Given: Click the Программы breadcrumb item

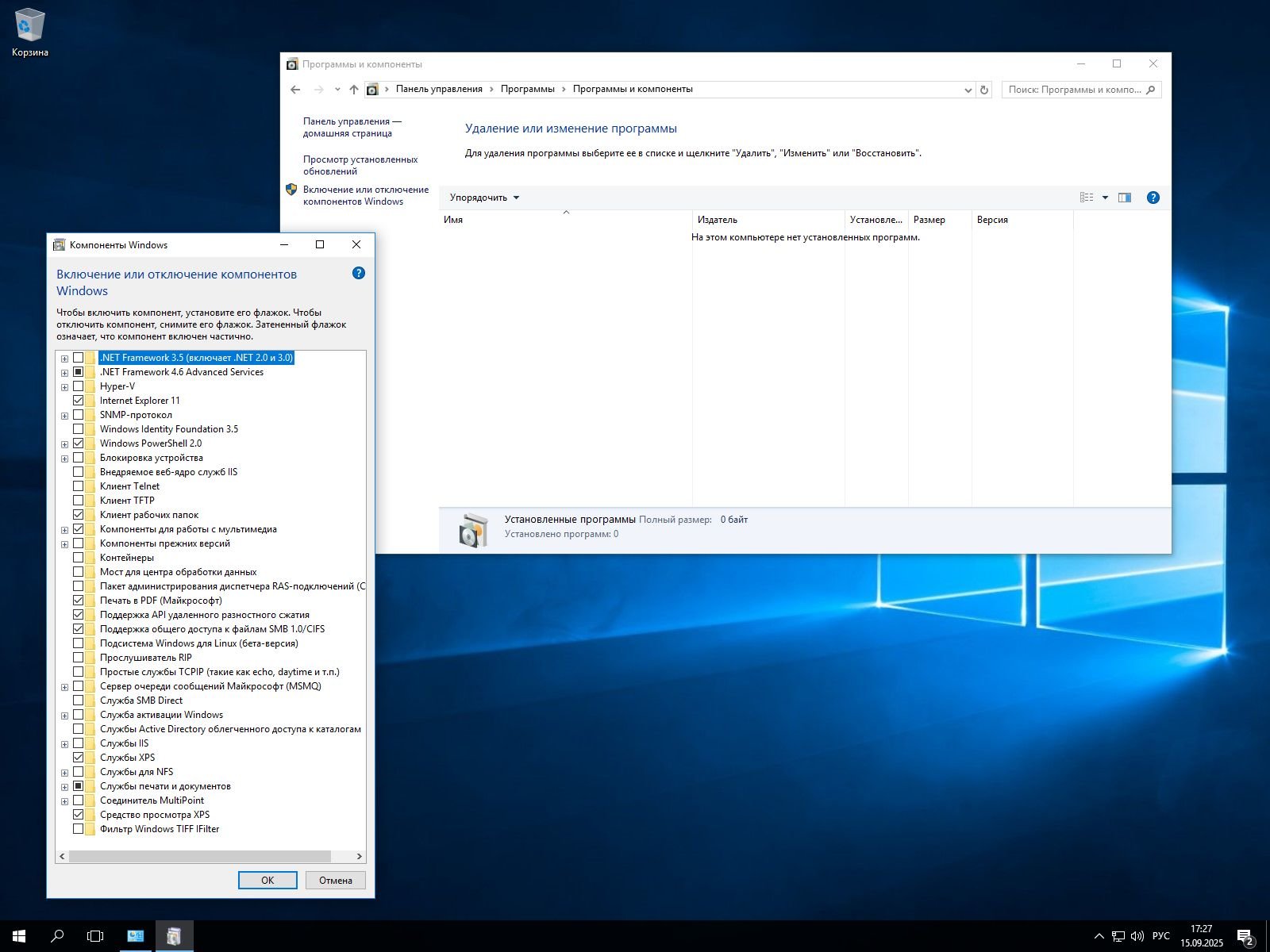Looking at the screenshot, I should tap(527, 89).
